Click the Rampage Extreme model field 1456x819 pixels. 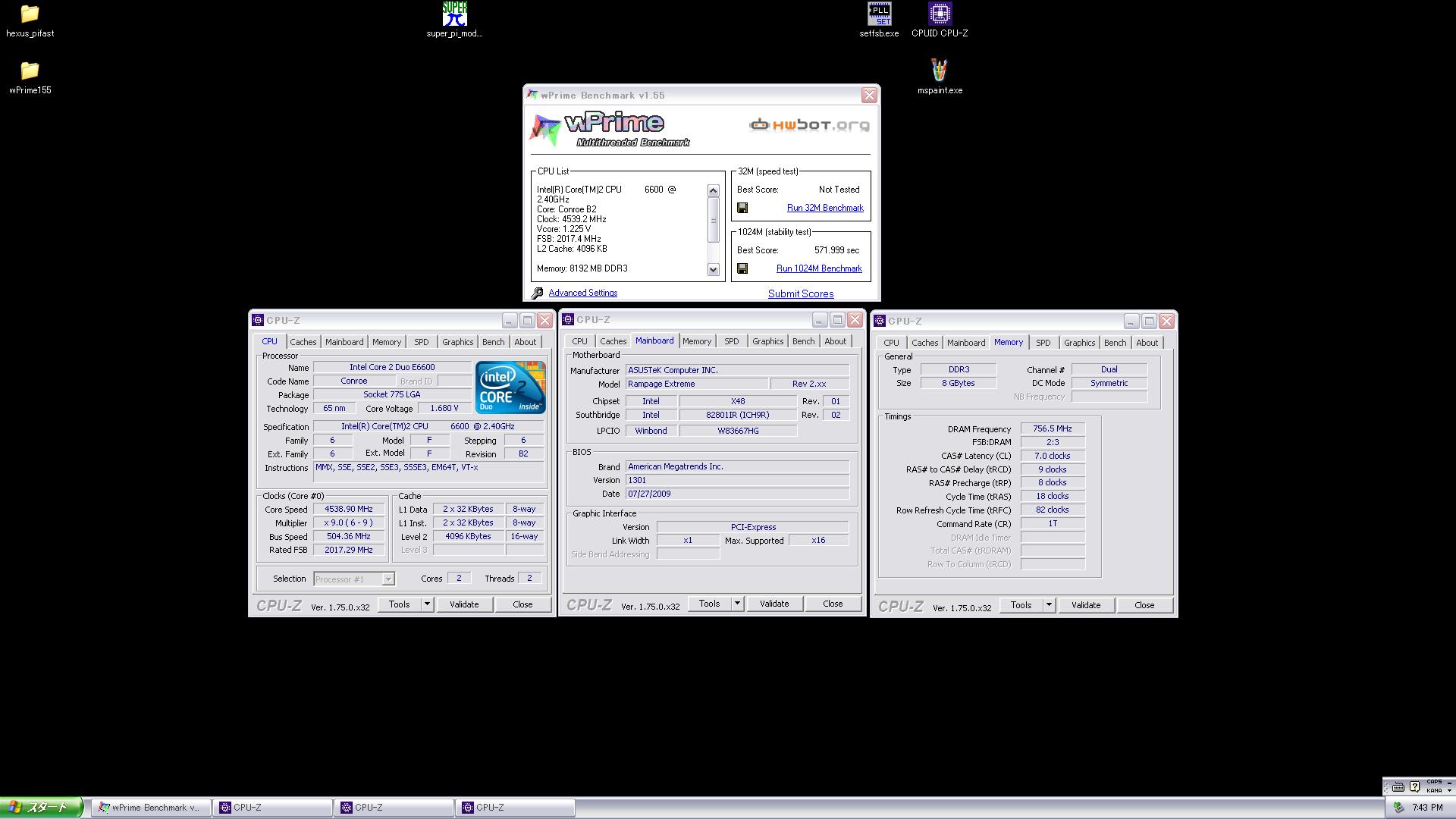coord(697,384)
